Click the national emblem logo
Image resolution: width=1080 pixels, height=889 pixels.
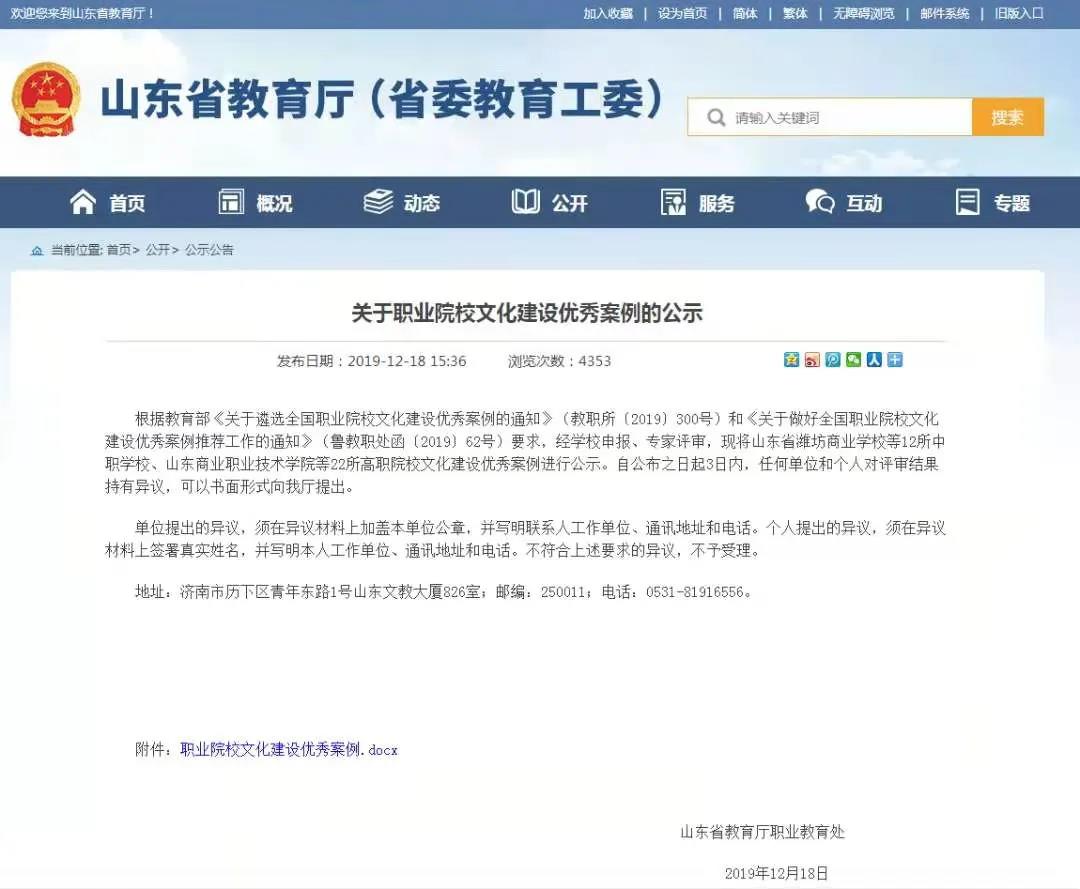coord(46,100)
